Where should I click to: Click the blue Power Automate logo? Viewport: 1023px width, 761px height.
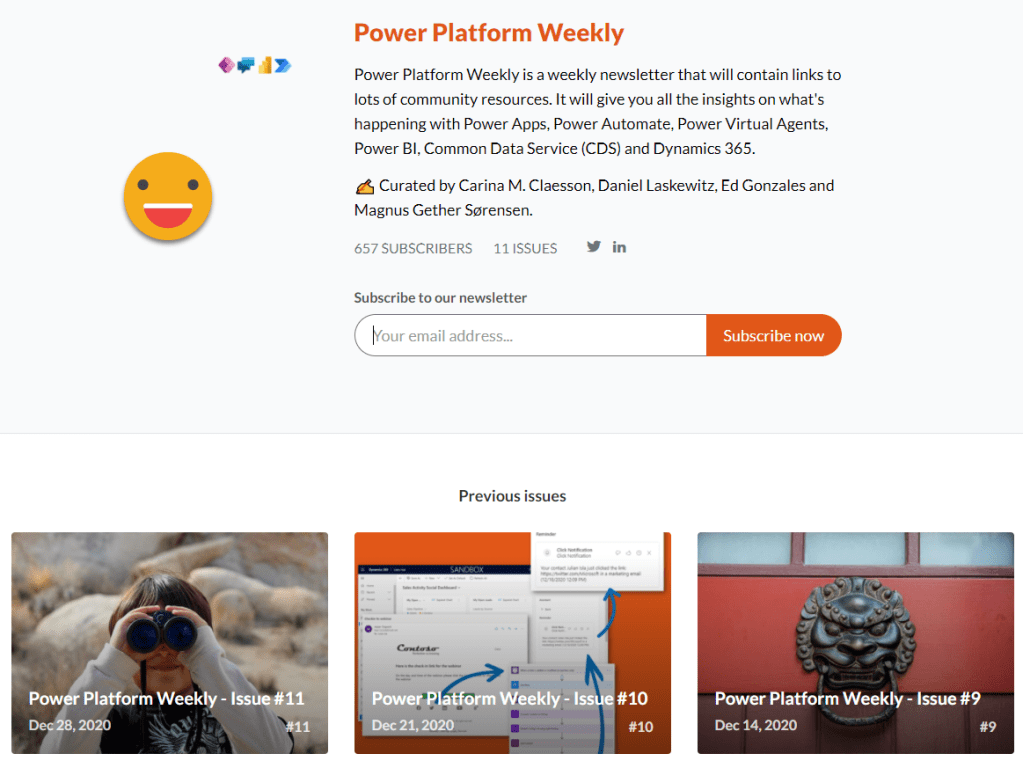(283, 65)
